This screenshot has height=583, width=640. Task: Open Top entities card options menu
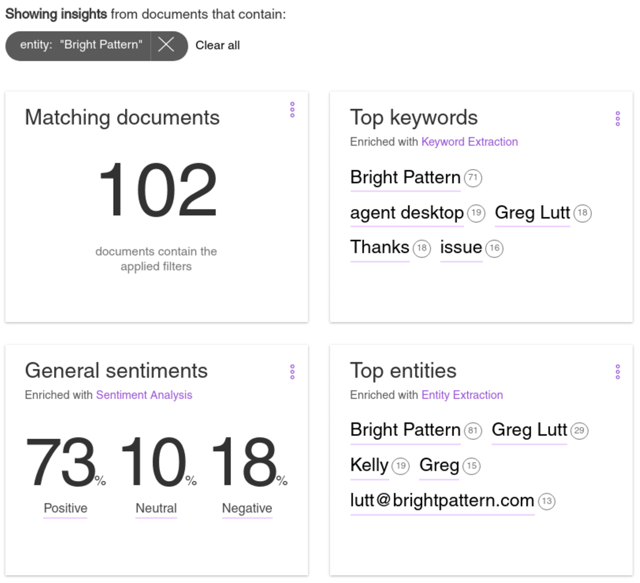tap(618, 372)
